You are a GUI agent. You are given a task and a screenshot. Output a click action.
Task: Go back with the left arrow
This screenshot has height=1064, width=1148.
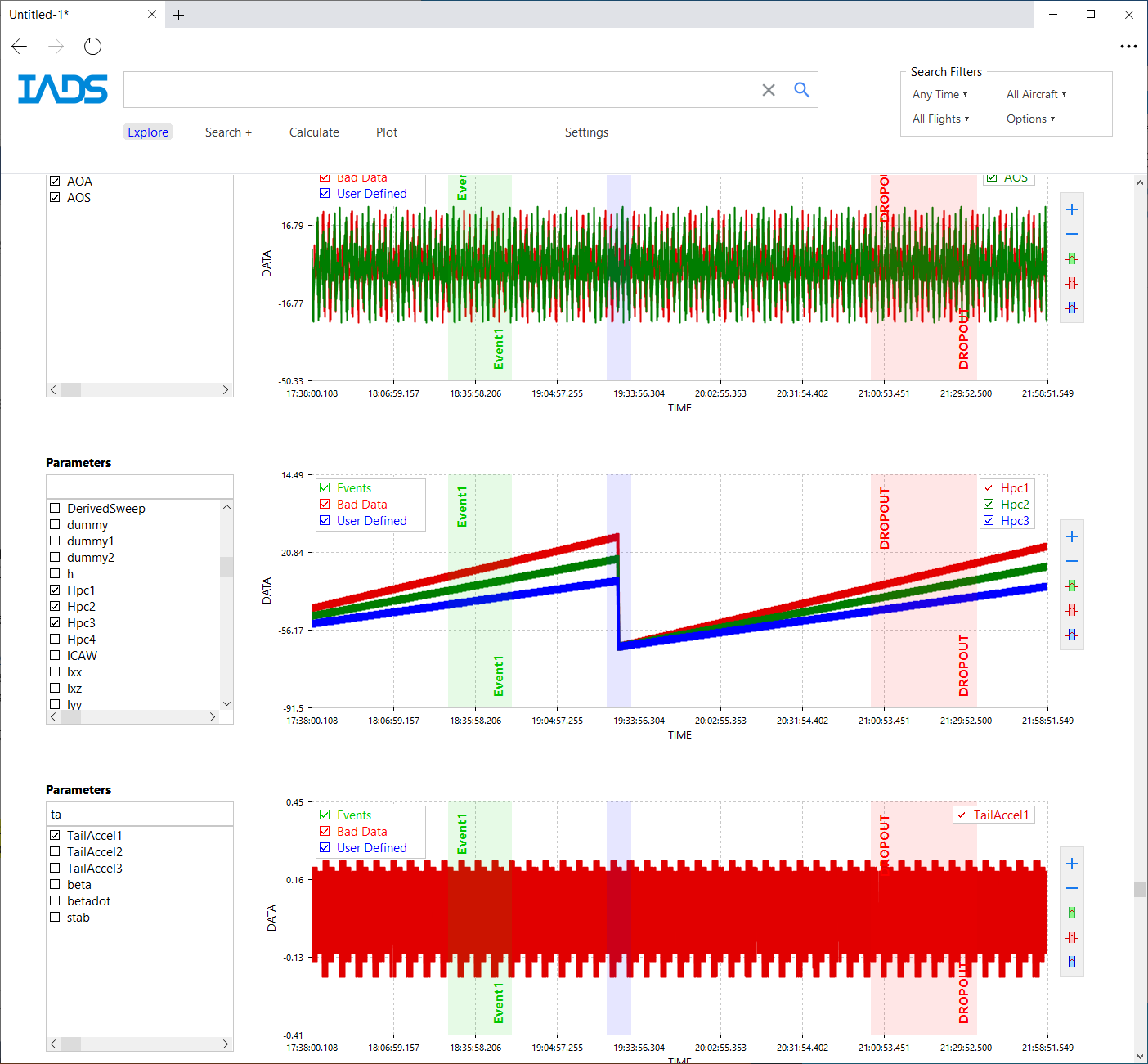(20, 47)
